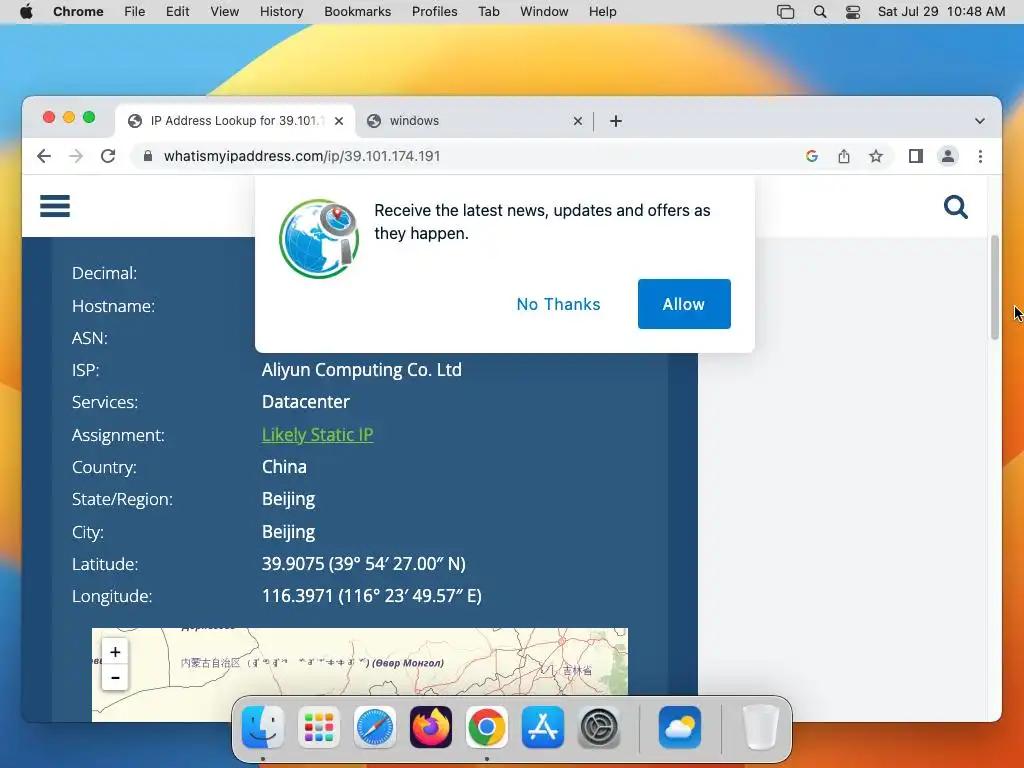The width and height of the screenshot is (1024, 768).
Task: Click the Country value China
Action: click(284, 467)
